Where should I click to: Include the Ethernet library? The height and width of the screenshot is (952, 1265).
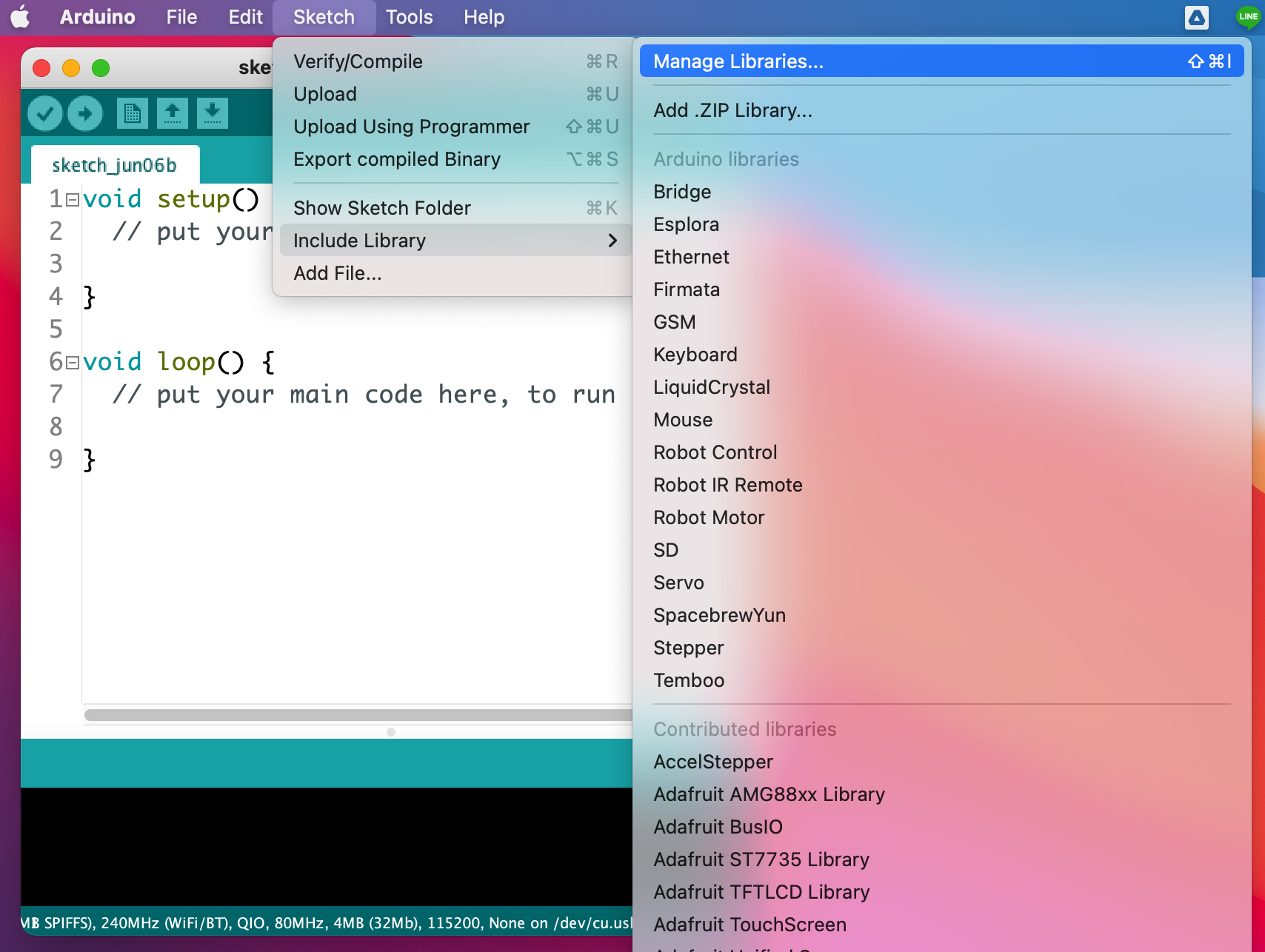tap(941, 257)
